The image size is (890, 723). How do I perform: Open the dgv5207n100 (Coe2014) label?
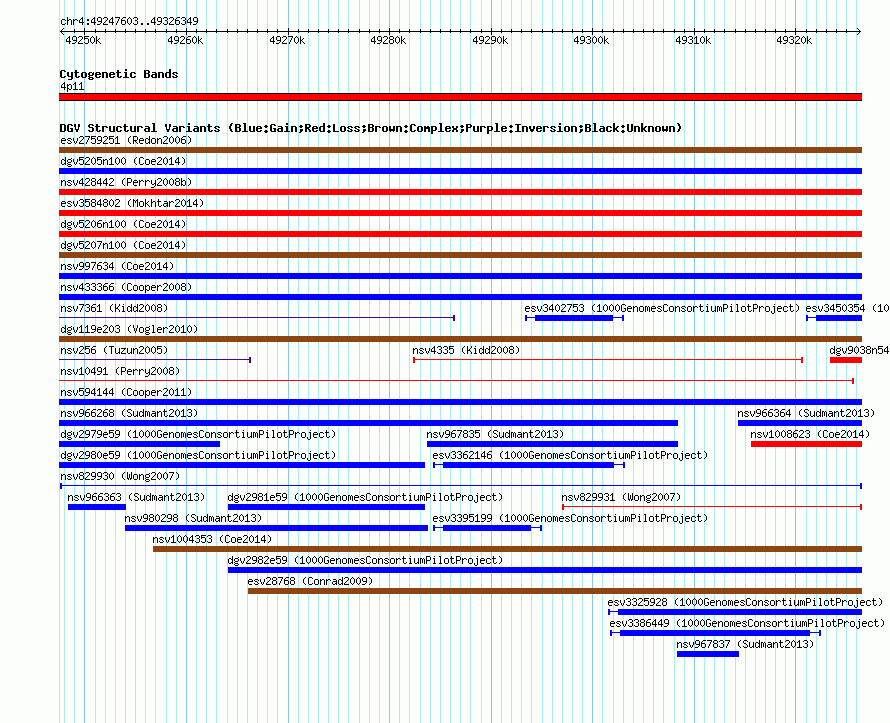(x=123, y=245)
